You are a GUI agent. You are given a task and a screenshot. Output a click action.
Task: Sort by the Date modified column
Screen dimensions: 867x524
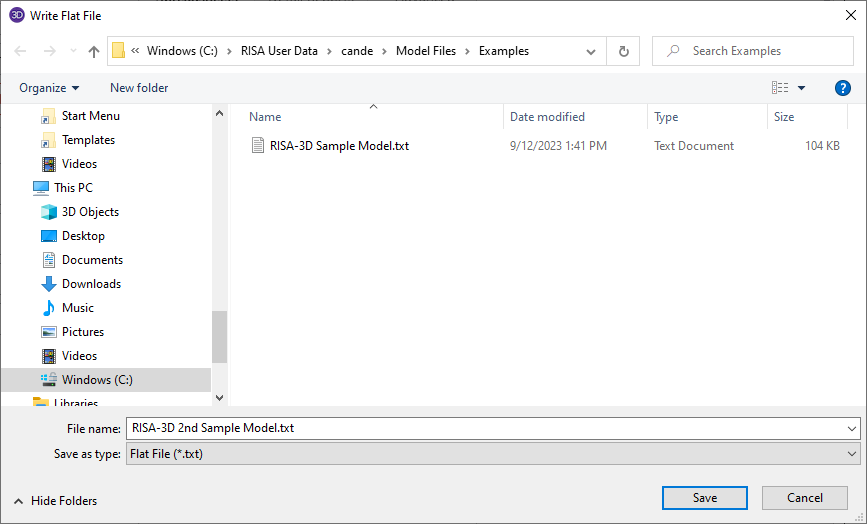point(547,117)
